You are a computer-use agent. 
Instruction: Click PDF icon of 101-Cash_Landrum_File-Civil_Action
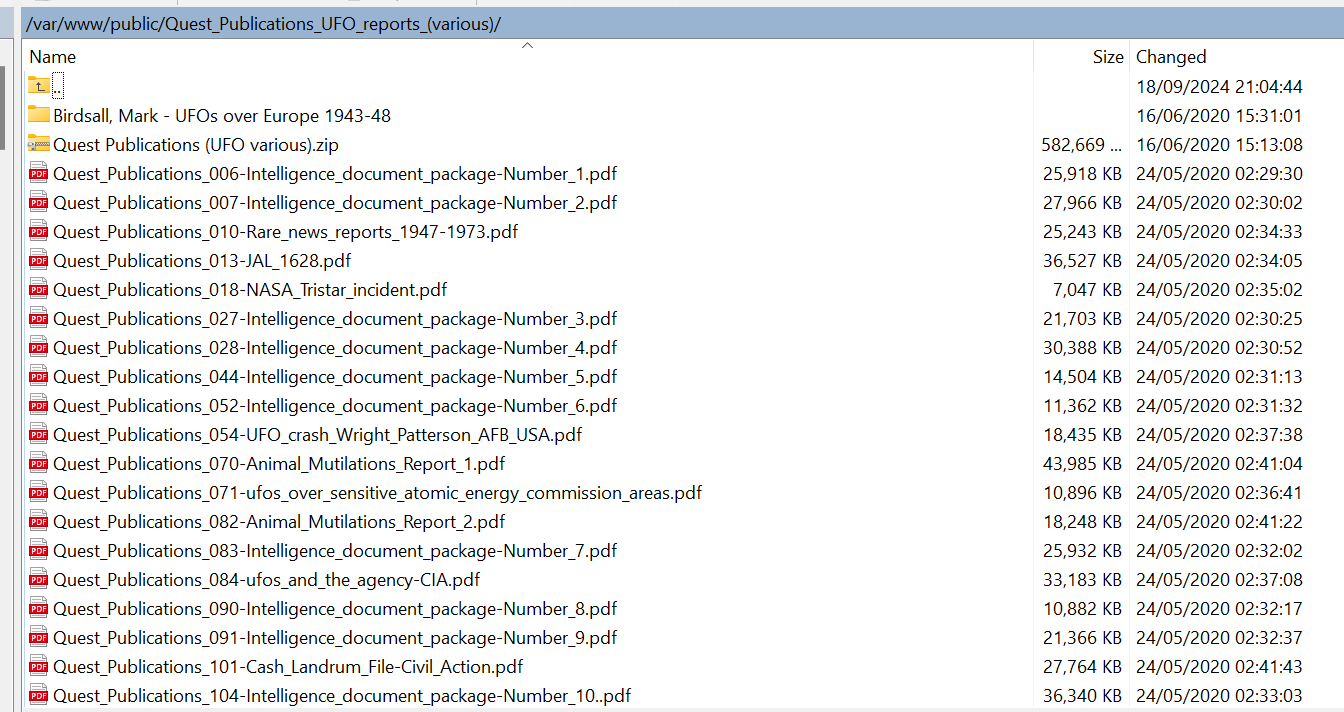click(39, 666)
